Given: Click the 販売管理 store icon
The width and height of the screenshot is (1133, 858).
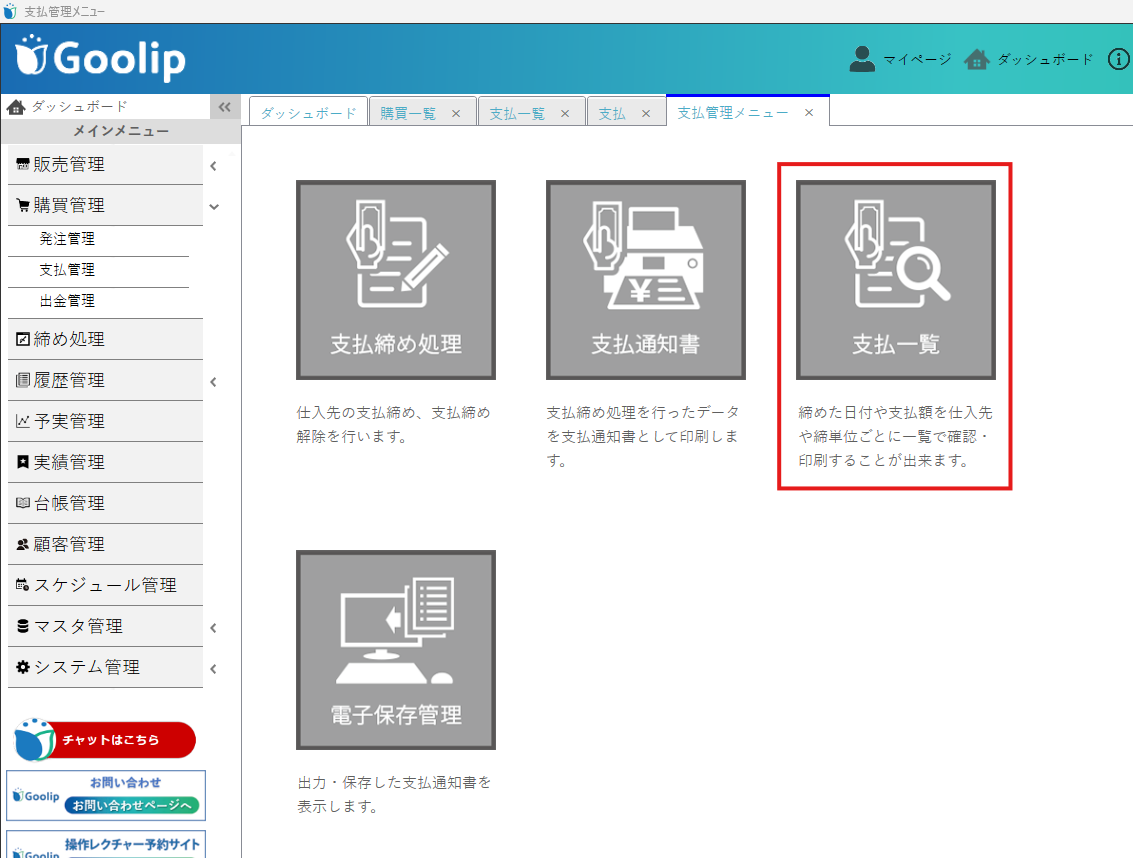Looking at the screenshot, I should (x=23, y=164).
